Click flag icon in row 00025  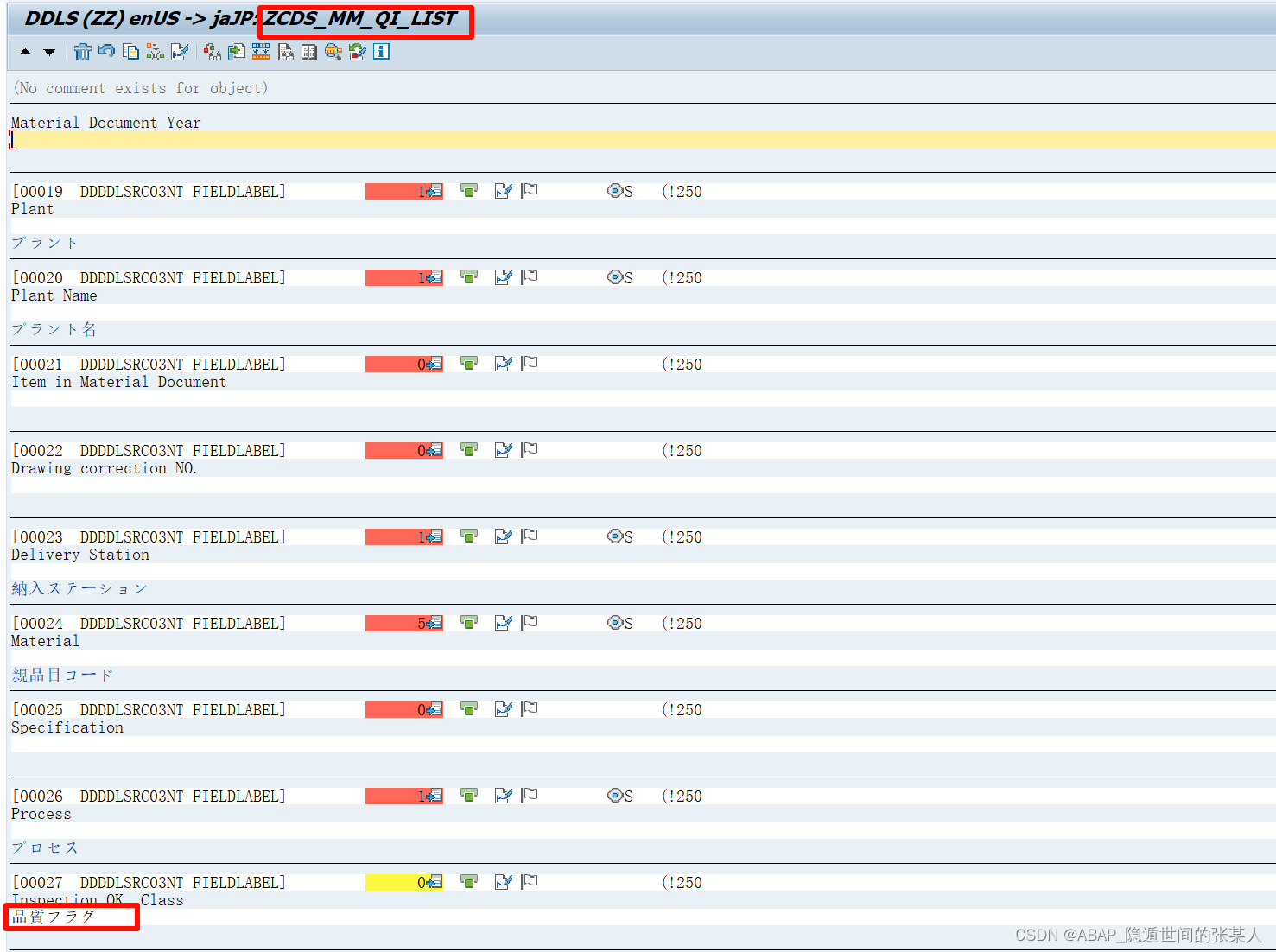pos(530,709)
